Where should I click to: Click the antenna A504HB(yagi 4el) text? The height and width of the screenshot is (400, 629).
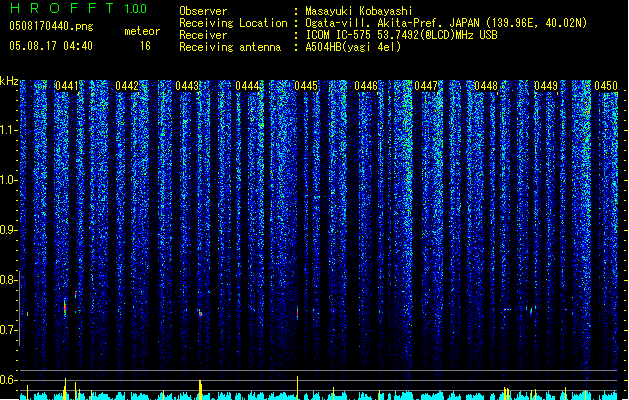coord(353,47)
